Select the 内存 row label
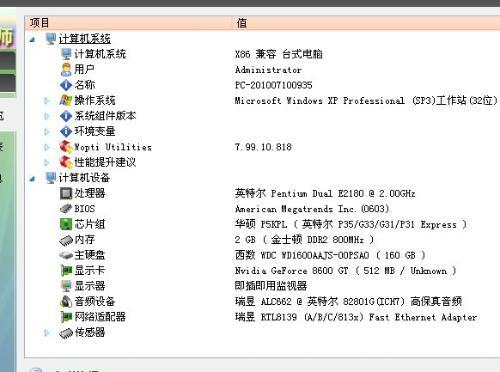The image size is (500, 372). (x=85, y=240)
